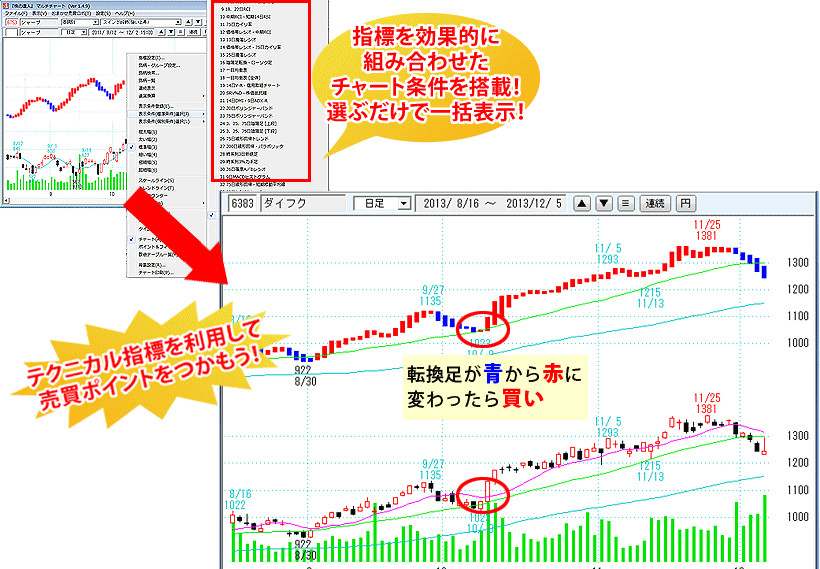Viewport: 820px width, 569px height.
Task: Click the ダイフク stock name field
Action: (x=303, y=203)
